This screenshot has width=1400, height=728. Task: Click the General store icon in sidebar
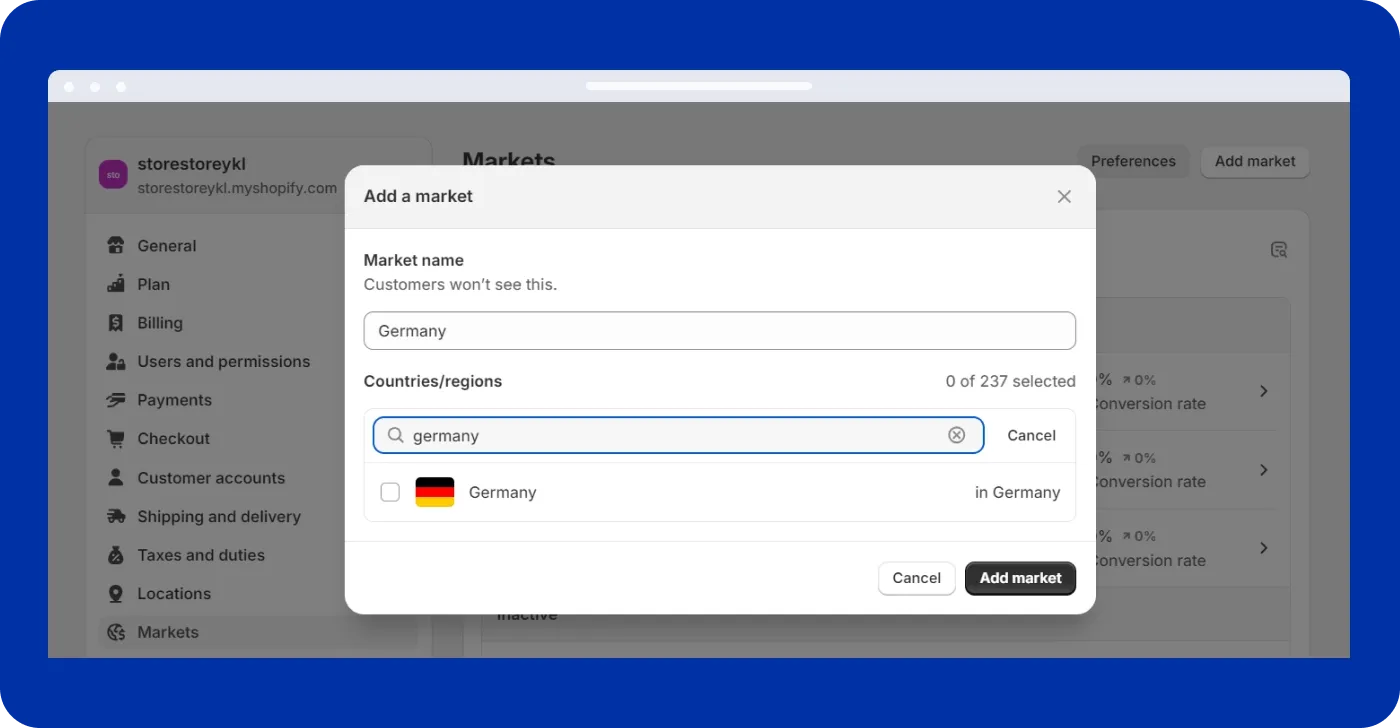[116, 246]
